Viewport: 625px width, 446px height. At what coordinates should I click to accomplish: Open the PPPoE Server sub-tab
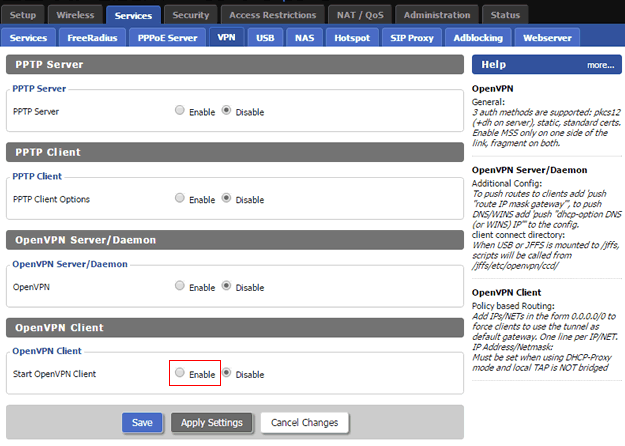click(167, 38)
